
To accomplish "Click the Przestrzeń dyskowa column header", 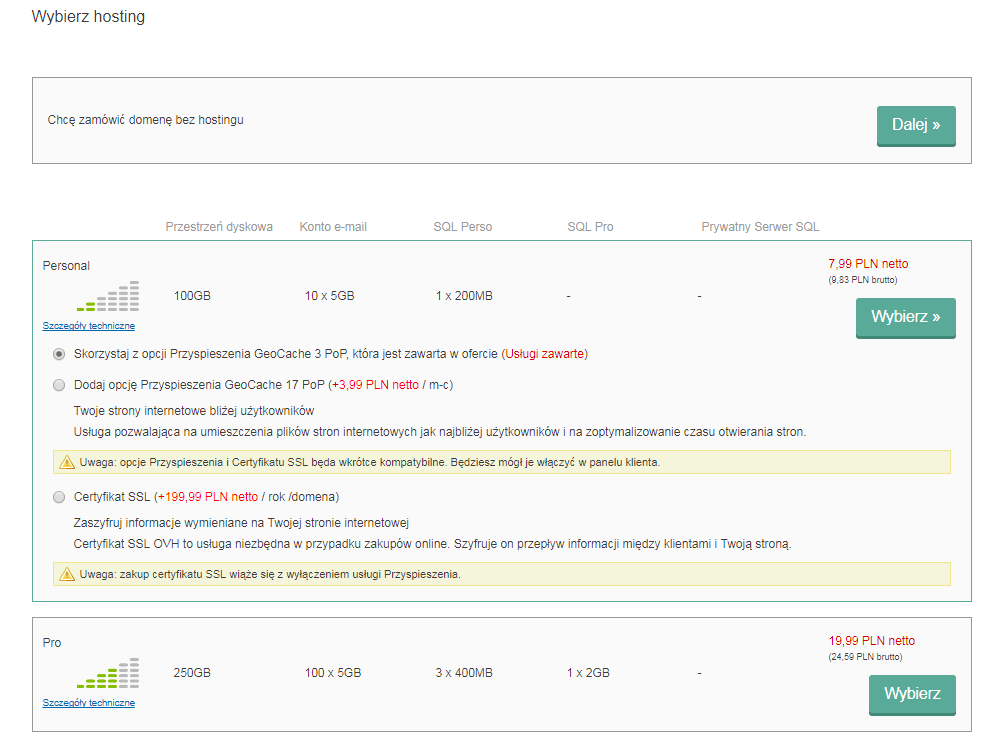I will click(219, 227).
